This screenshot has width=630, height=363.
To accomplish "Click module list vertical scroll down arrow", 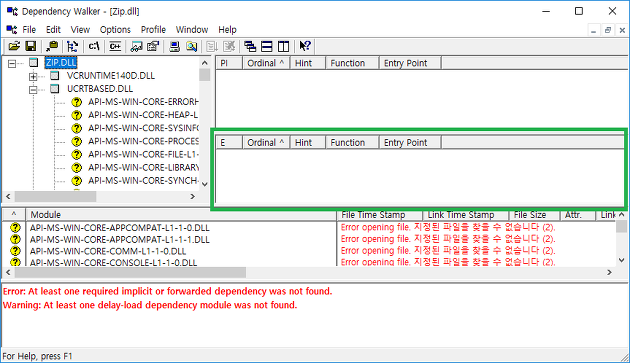I will point(621,260).
